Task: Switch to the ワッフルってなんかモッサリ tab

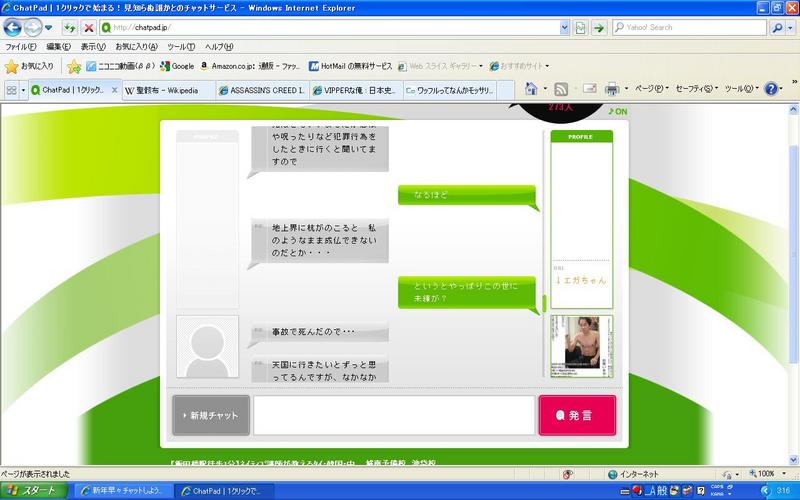Action: click(449, 91)
